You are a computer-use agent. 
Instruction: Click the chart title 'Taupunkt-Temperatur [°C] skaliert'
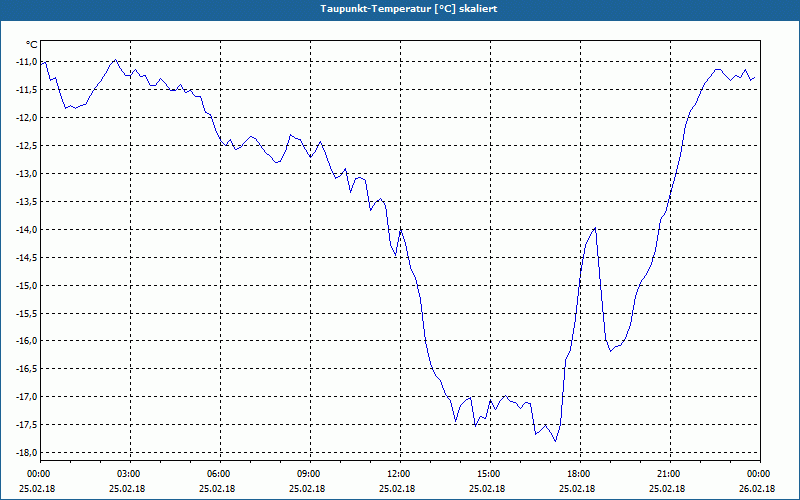point(409,9)
